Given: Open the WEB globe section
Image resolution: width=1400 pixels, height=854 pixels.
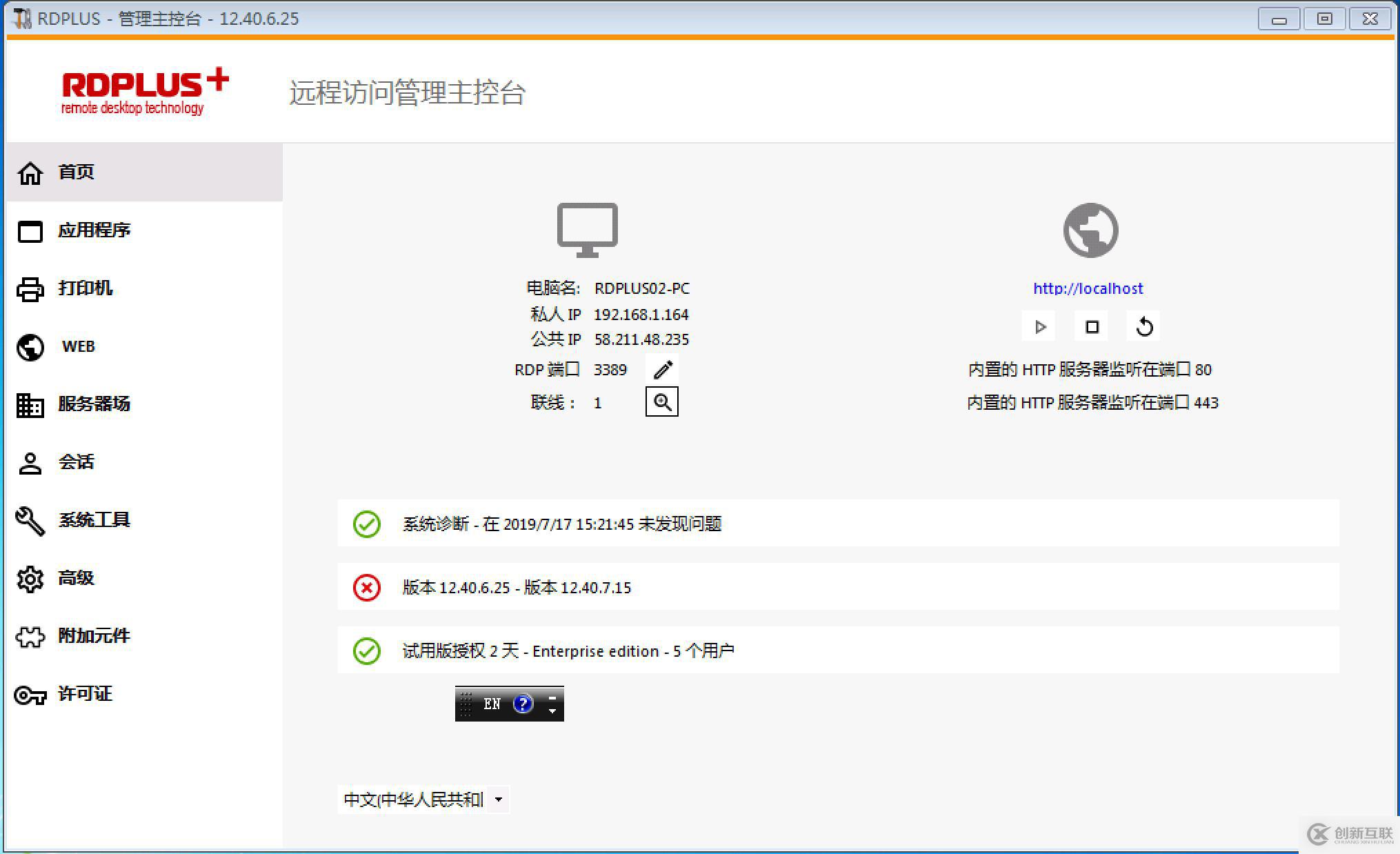Looking at the screenshot, I should click(x=77, y=346).
